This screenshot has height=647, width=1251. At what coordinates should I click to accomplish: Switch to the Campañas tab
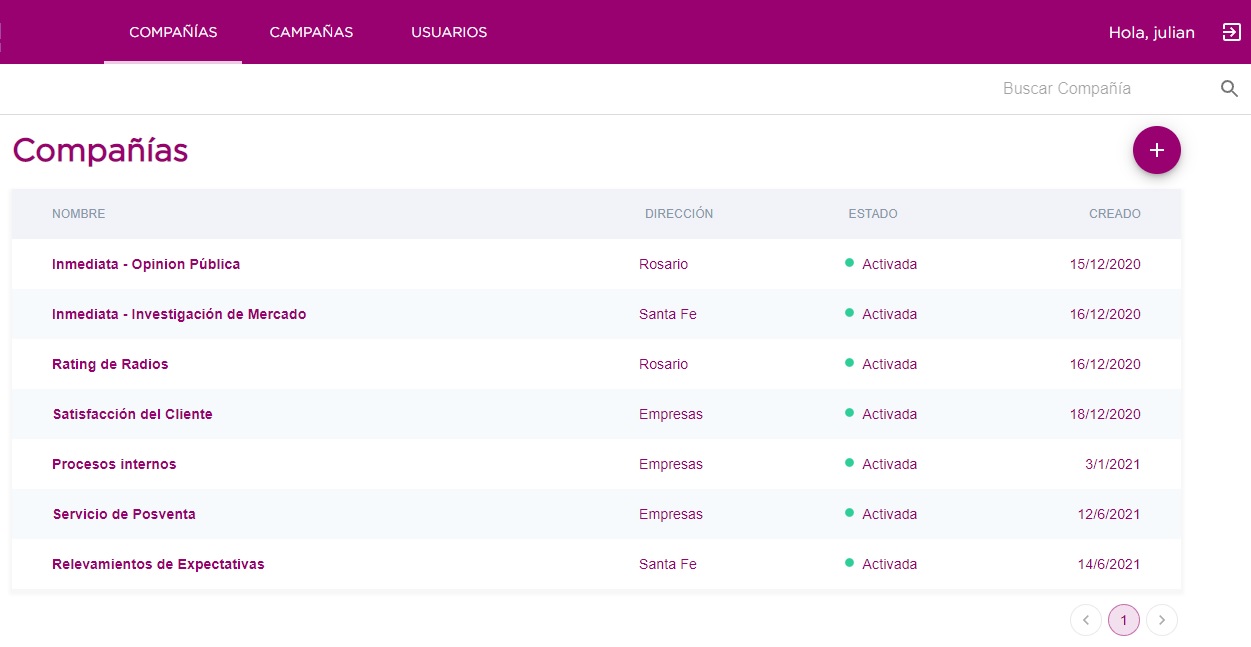click(x=311, y=32)
